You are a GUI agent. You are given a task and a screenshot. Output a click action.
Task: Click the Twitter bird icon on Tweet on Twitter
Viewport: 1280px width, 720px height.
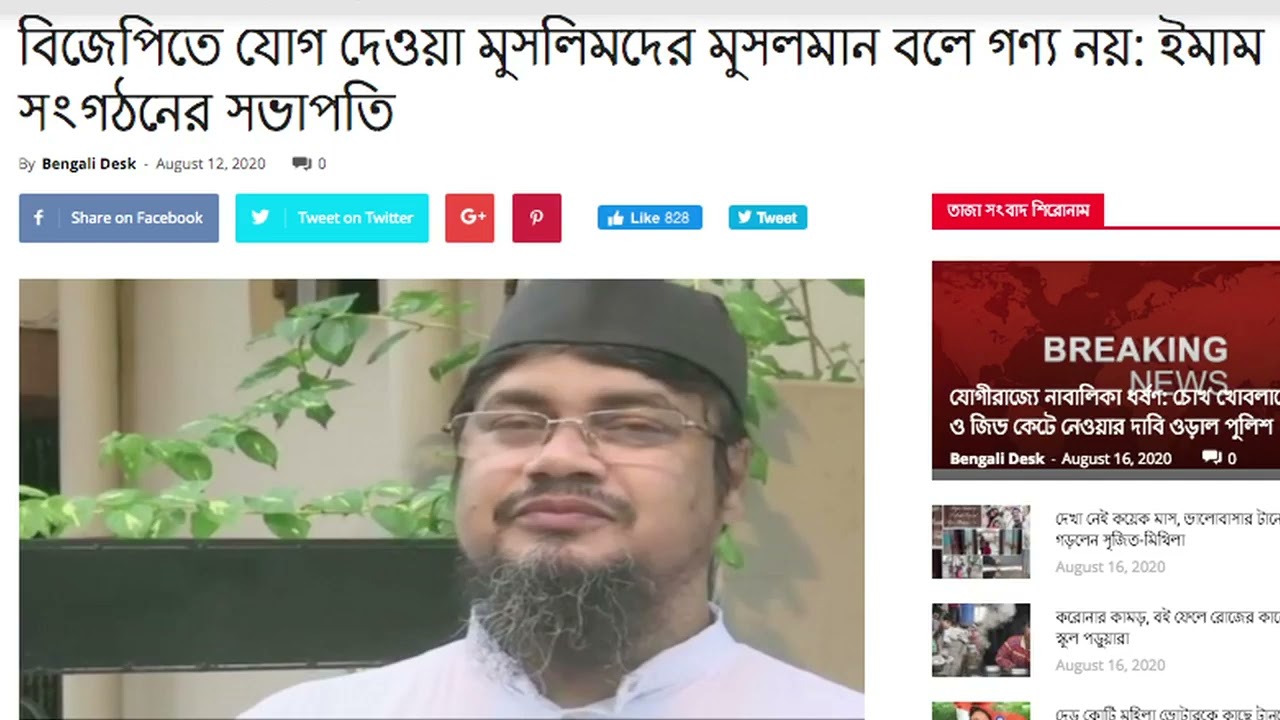coord(260,218)
